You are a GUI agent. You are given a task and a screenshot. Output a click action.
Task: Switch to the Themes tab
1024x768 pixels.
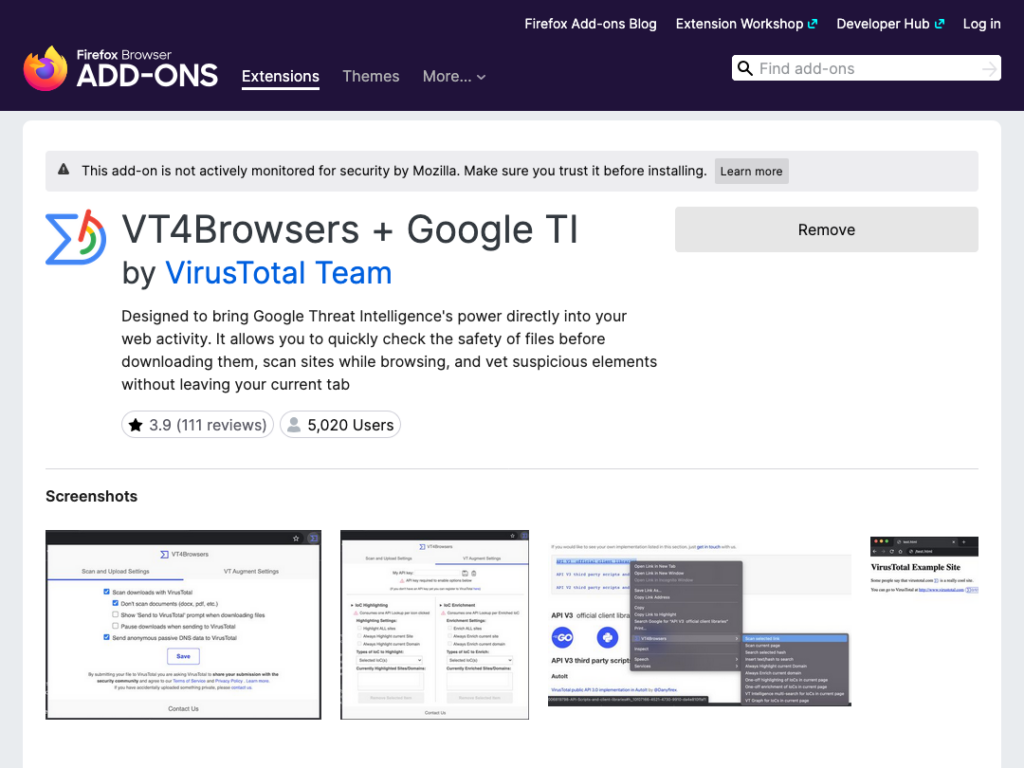point(371,76)
